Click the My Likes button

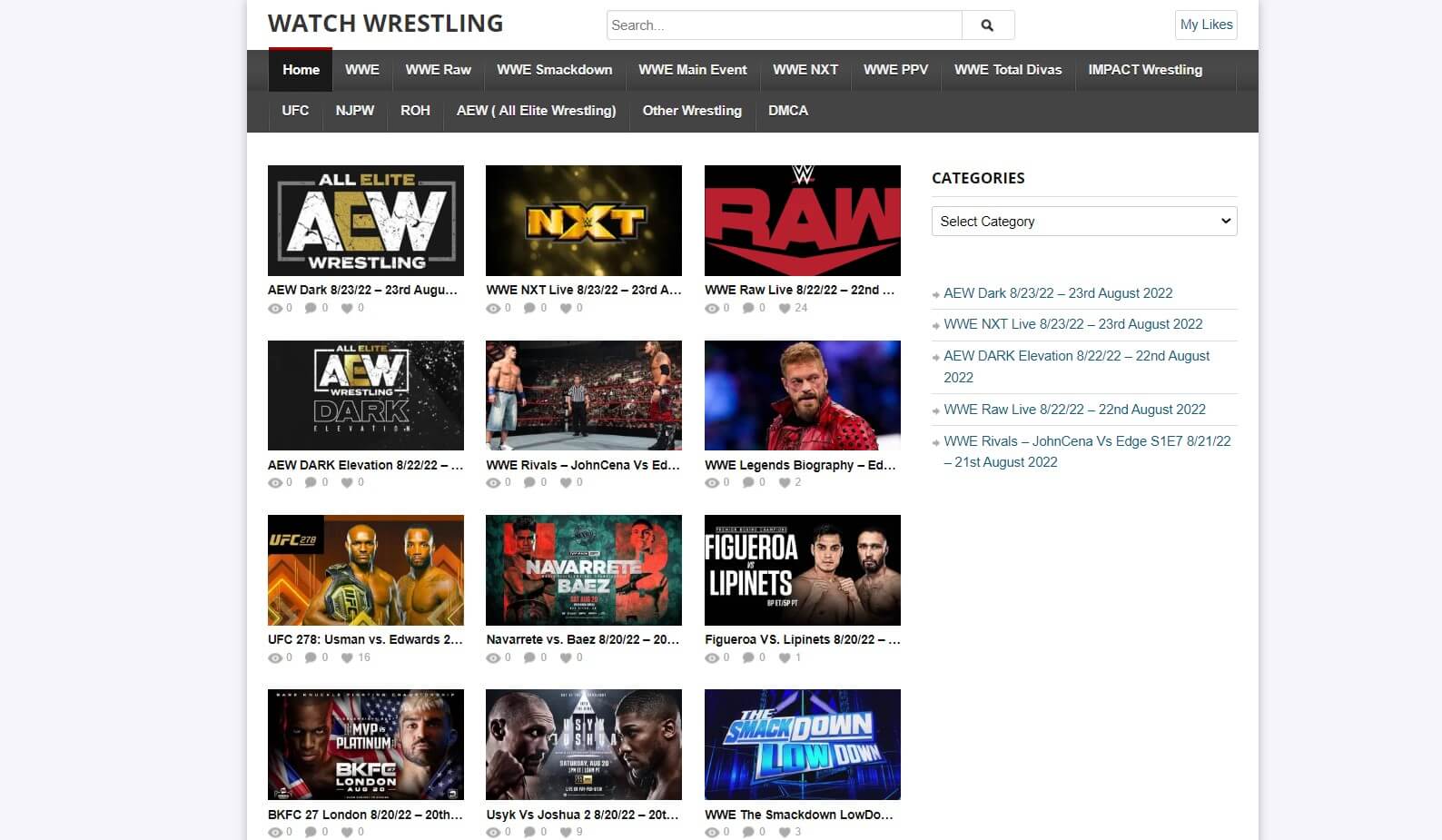coord(1206,25)
